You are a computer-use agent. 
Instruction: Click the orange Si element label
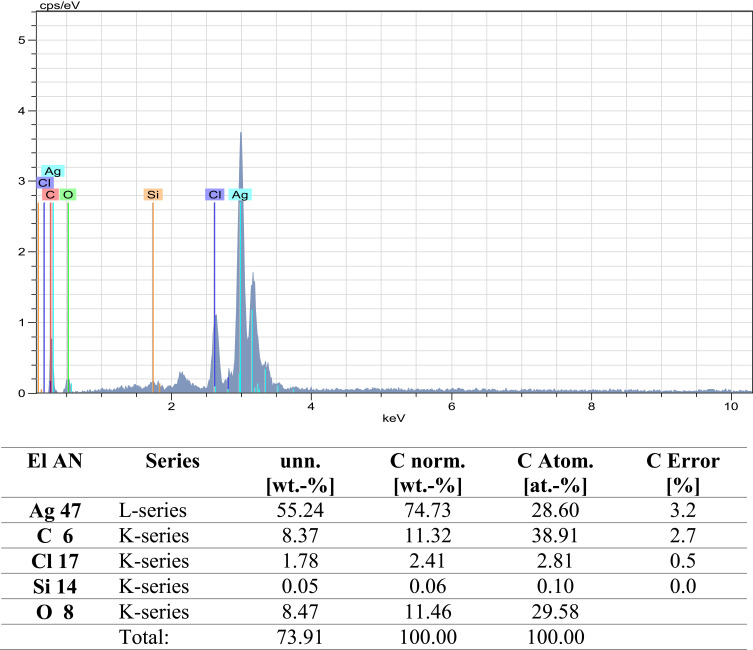pyautogui.click(x=153, y=194)
